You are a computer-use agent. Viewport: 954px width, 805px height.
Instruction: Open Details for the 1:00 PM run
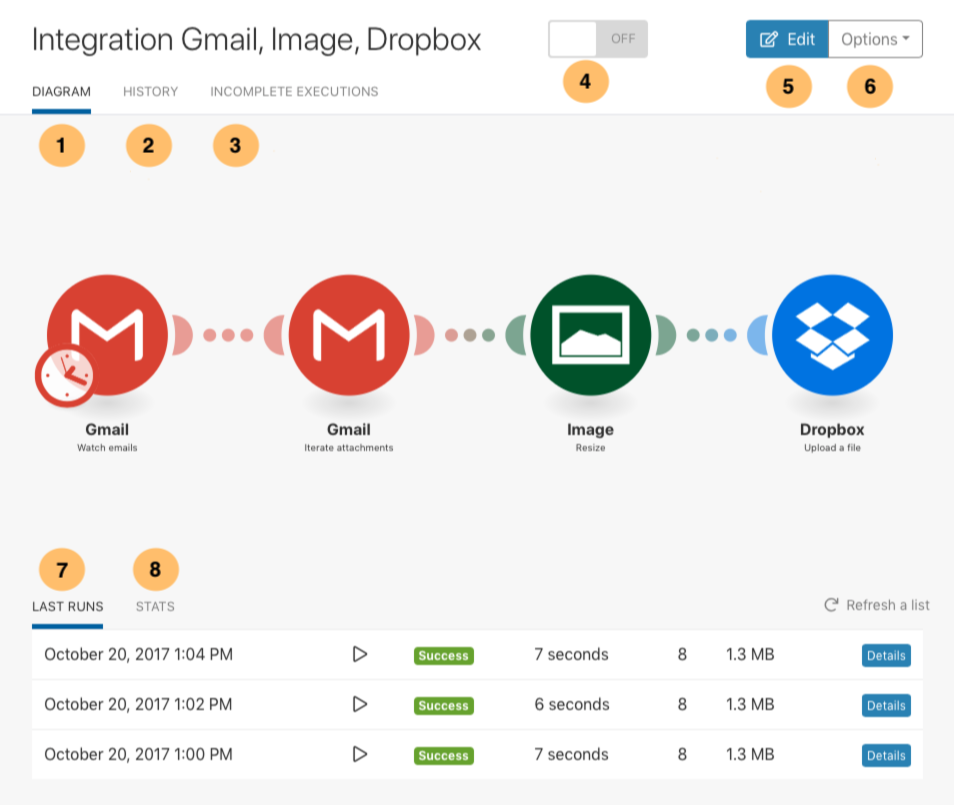click(x=886, y=755)
